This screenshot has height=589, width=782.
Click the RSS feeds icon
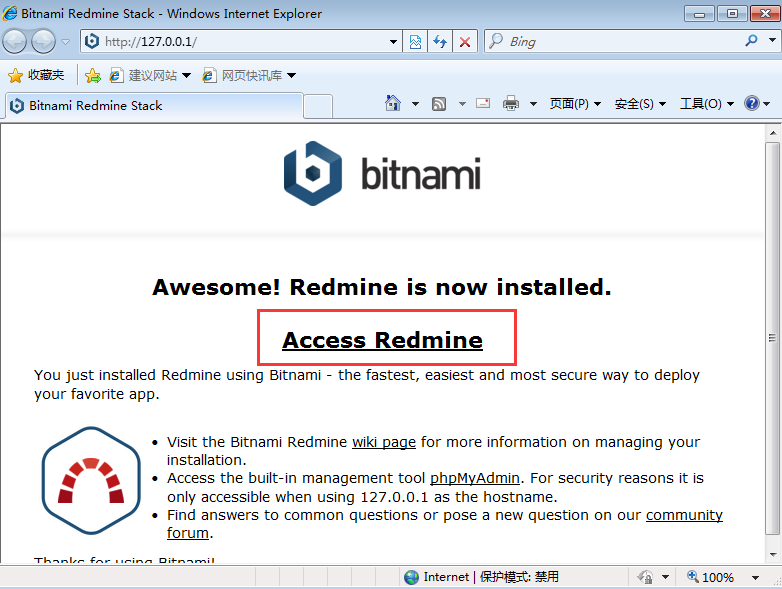click(439, 104)
